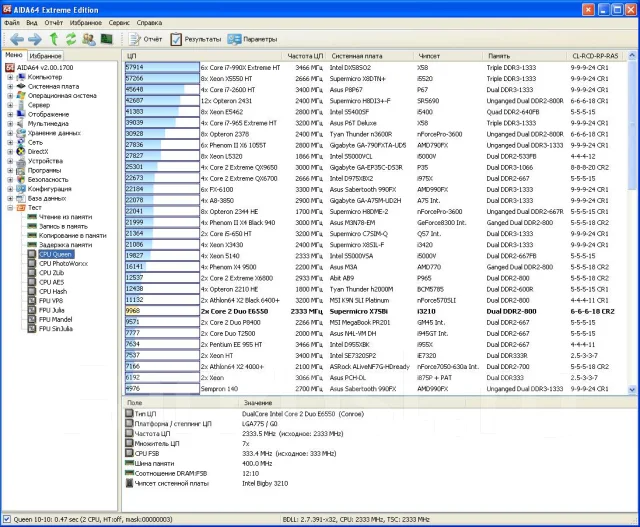The height and width of the screenshot is (527, 640).
Task: Select the FPU Mandel test icon
Action: click(x=32, y=319)
